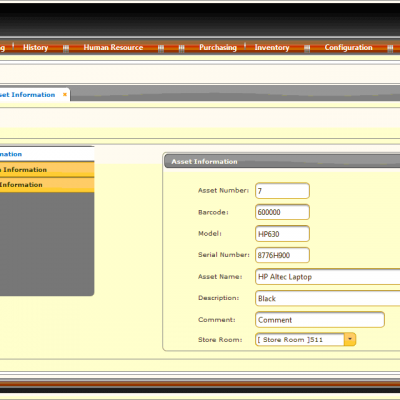
Task: Open the lower orange 'Information' sidebar section
Action: [47, 185]
